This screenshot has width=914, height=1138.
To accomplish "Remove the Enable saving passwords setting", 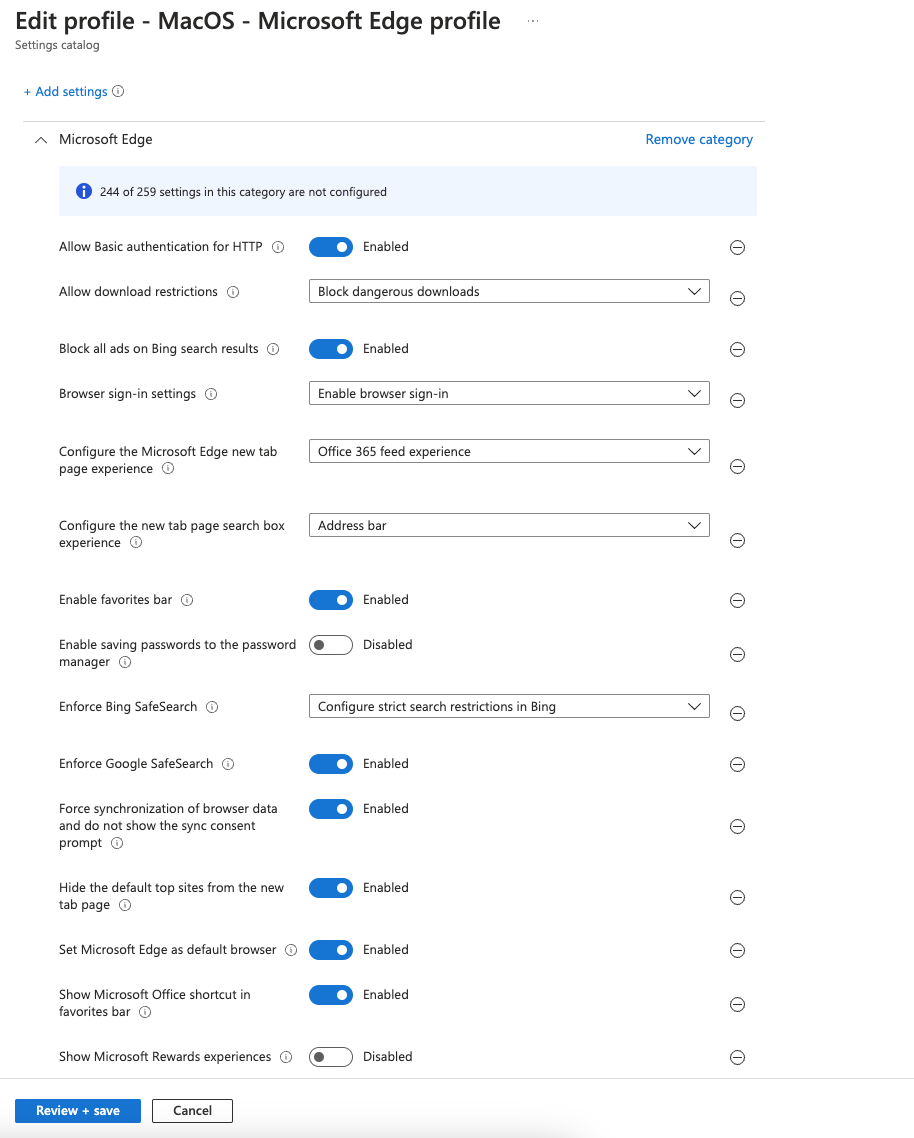I will tap(737, 655).
